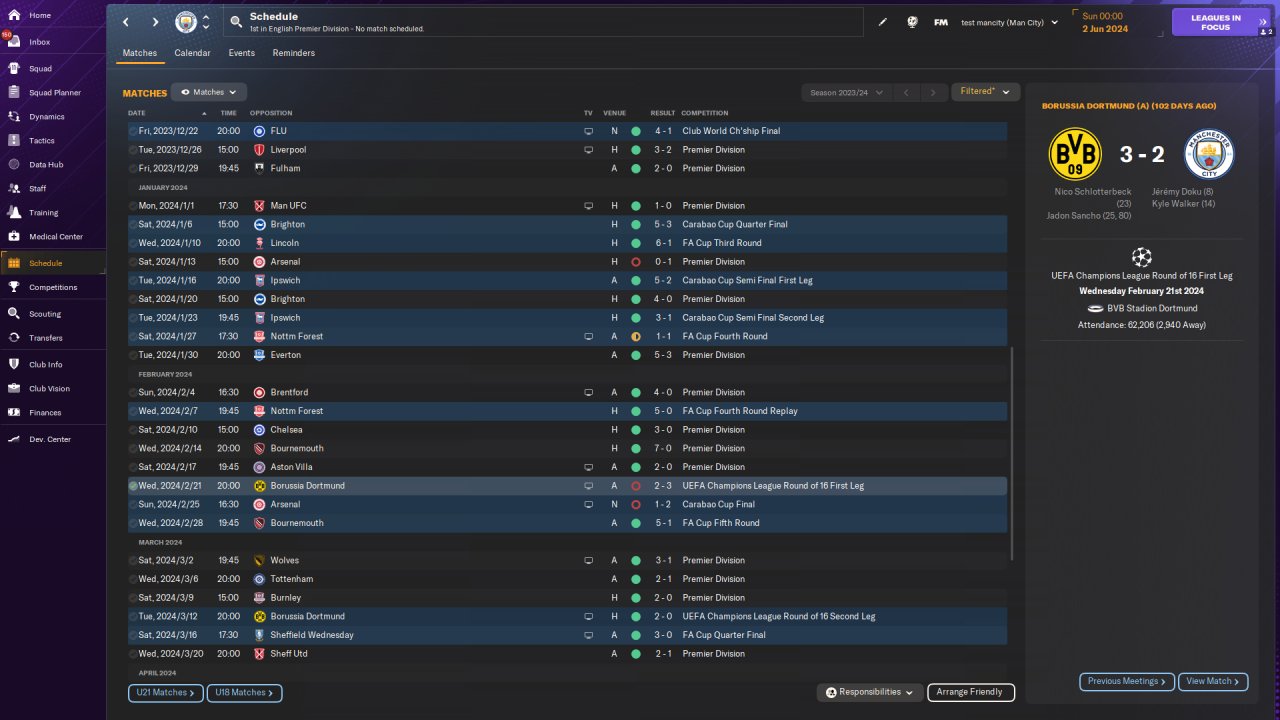This screenshot has width=1280, height=720.
Task: Open the U21 Matches button
Action: tap(166, 692)
